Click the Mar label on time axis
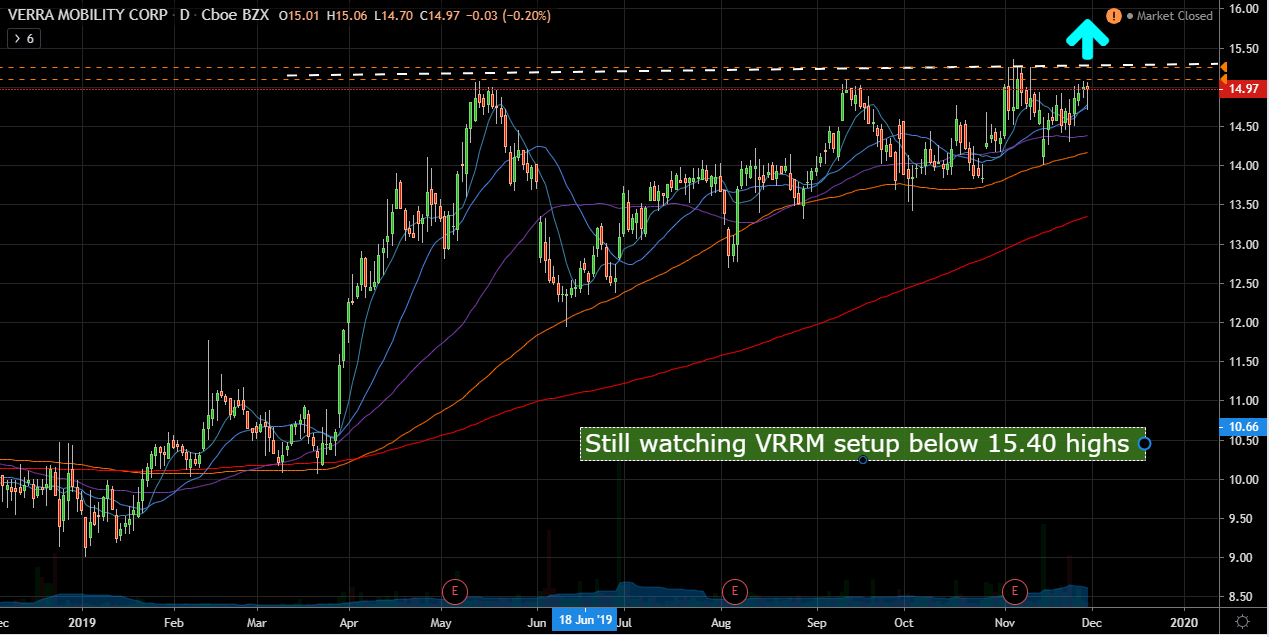Image resolution: width=1269 pixels, height=637 pixels. click(256, 621)
